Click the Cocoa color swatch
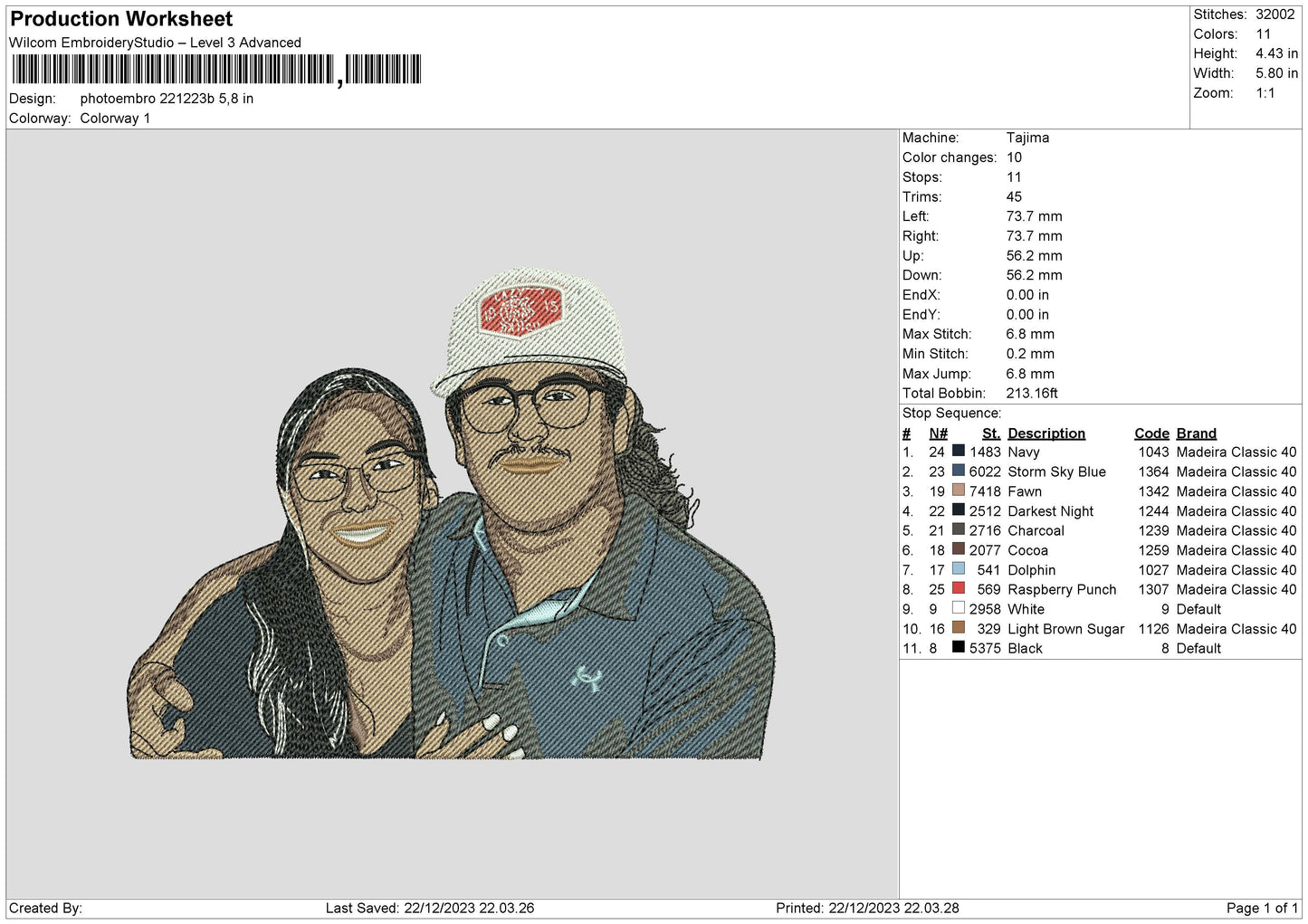The image size is (1308, 924). pyautogui.click(x=958, y=549)
